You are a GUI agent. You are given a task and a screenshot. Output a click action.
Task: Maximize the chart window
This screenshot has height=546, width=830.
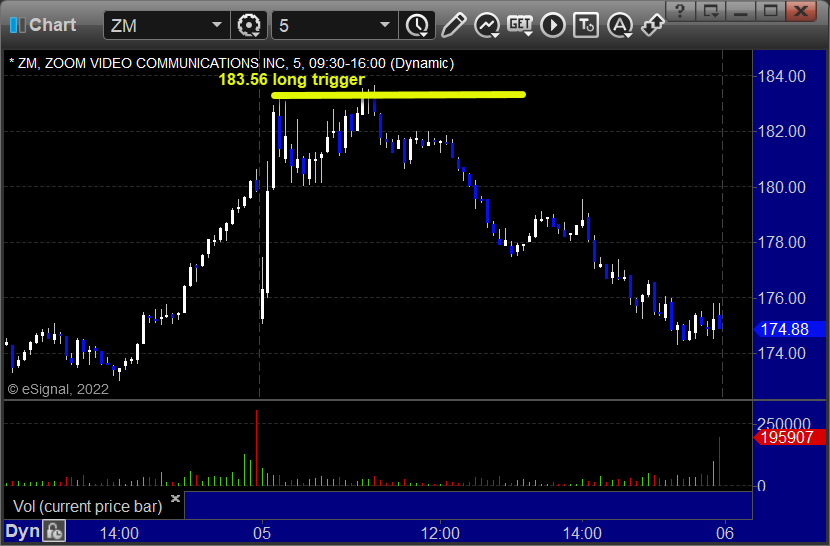(771, 11)
